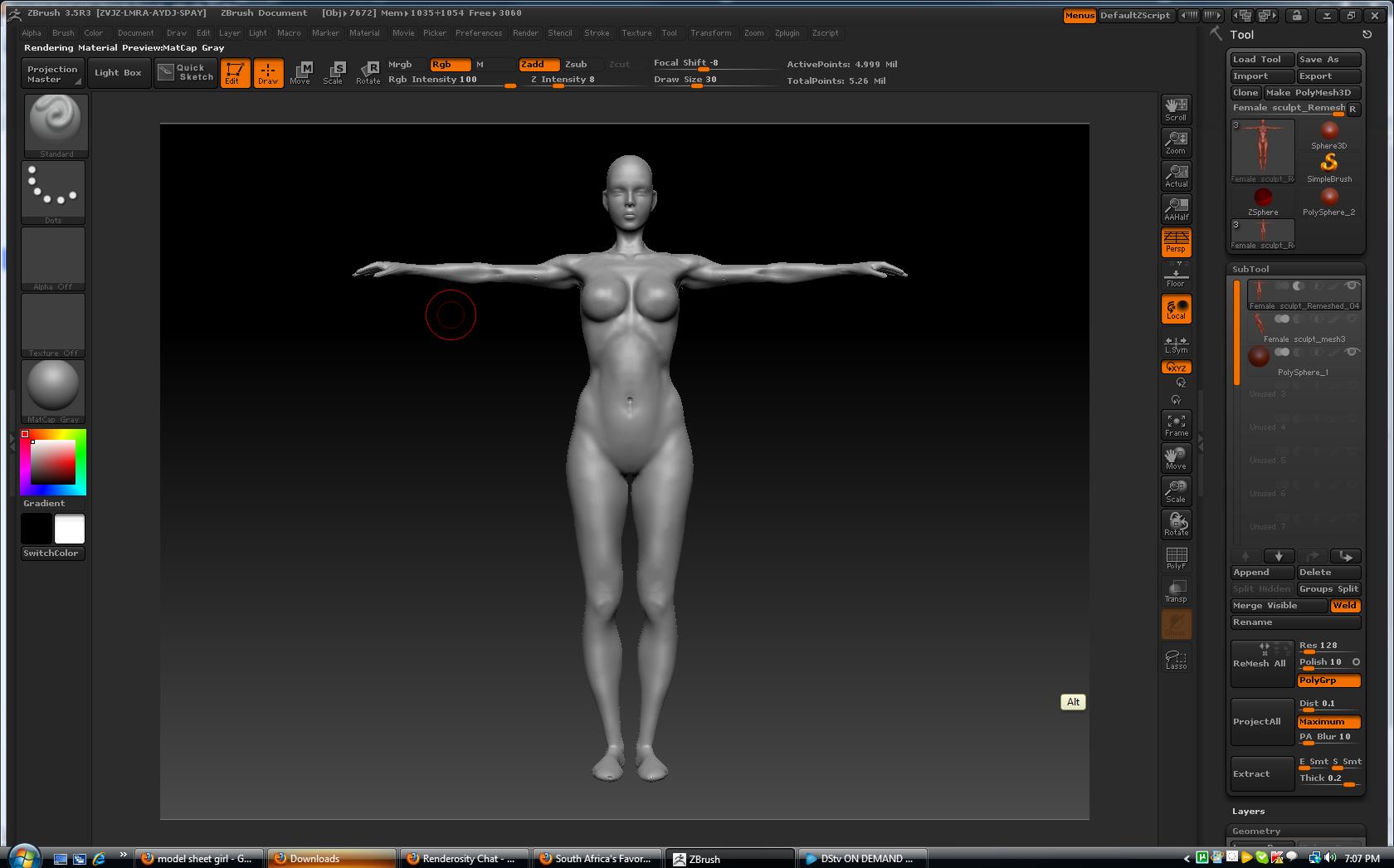Viewport: 1394px width, 868px height.
Task: Expand hidden system tray icons
Action: [1186, 858]
